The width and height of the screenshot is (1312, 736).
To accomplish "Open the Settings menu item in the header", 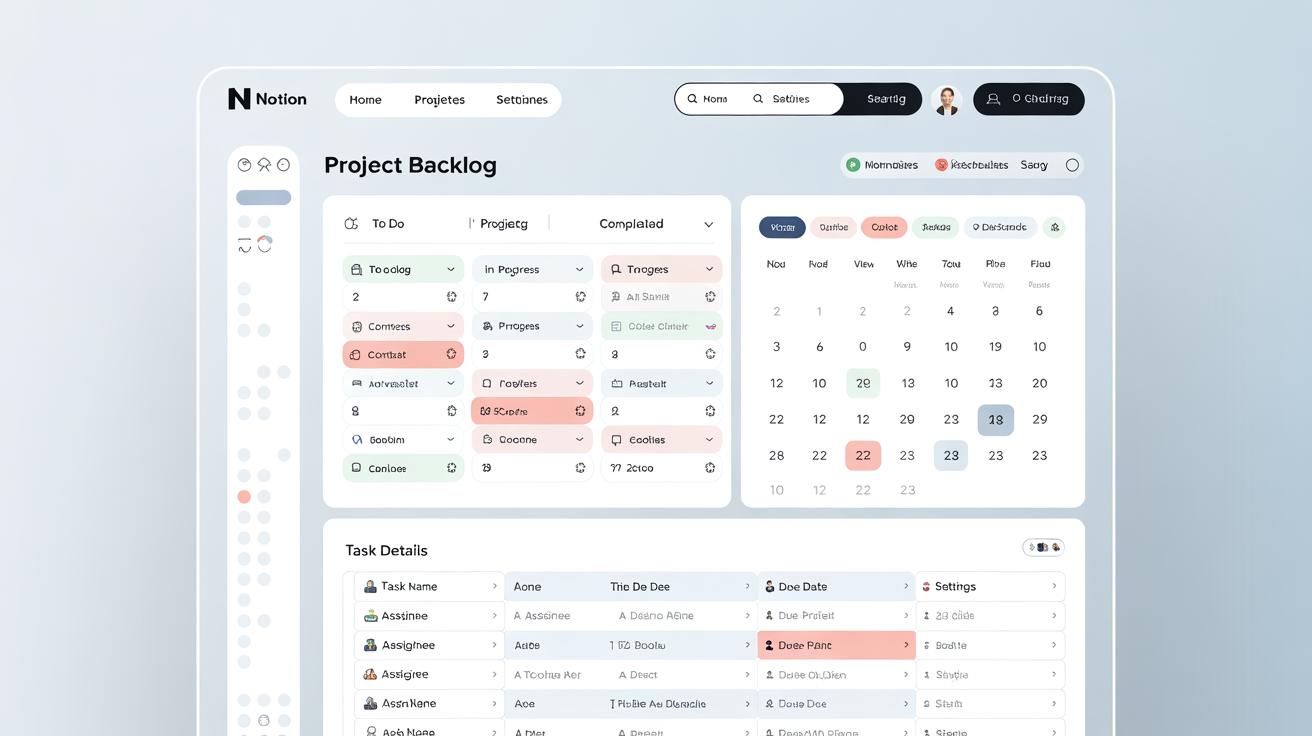I will (521, 99).
